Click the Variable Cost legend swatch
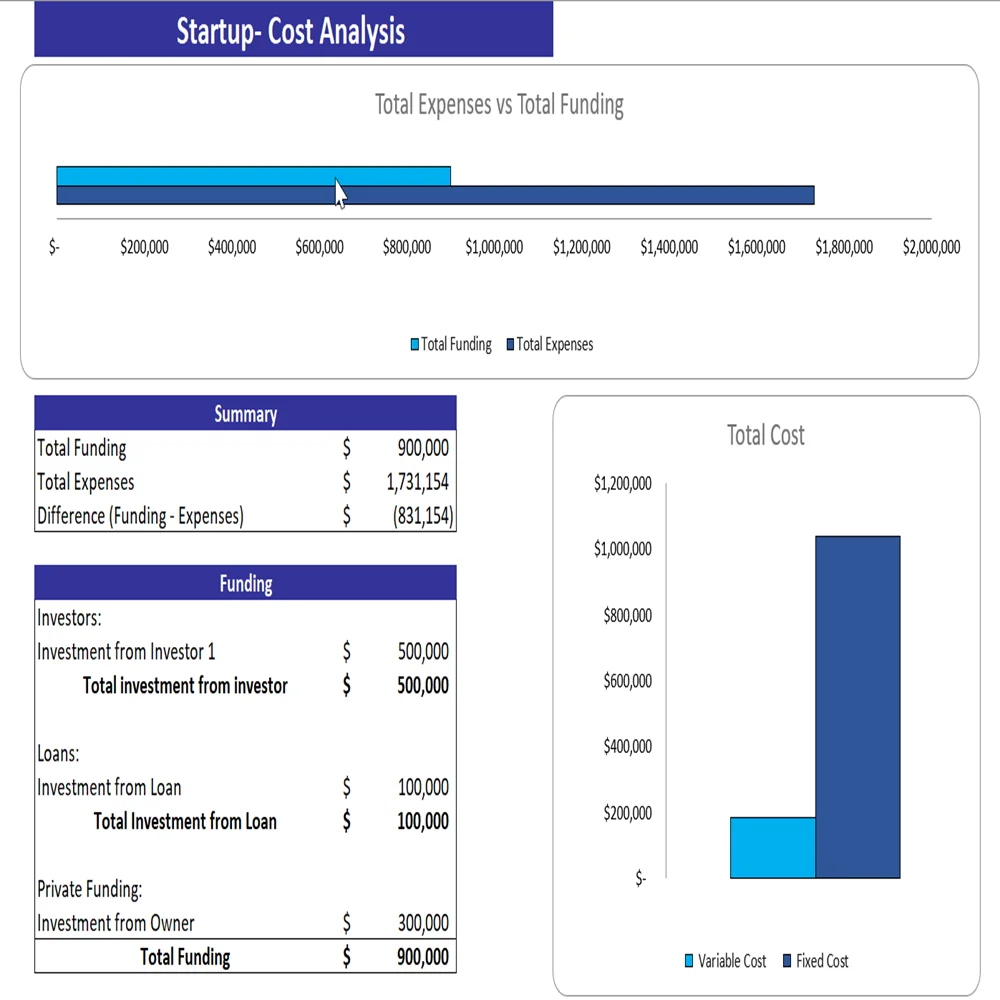The width and height of the screenshot is (1000, 1000). tap(689, 961)
